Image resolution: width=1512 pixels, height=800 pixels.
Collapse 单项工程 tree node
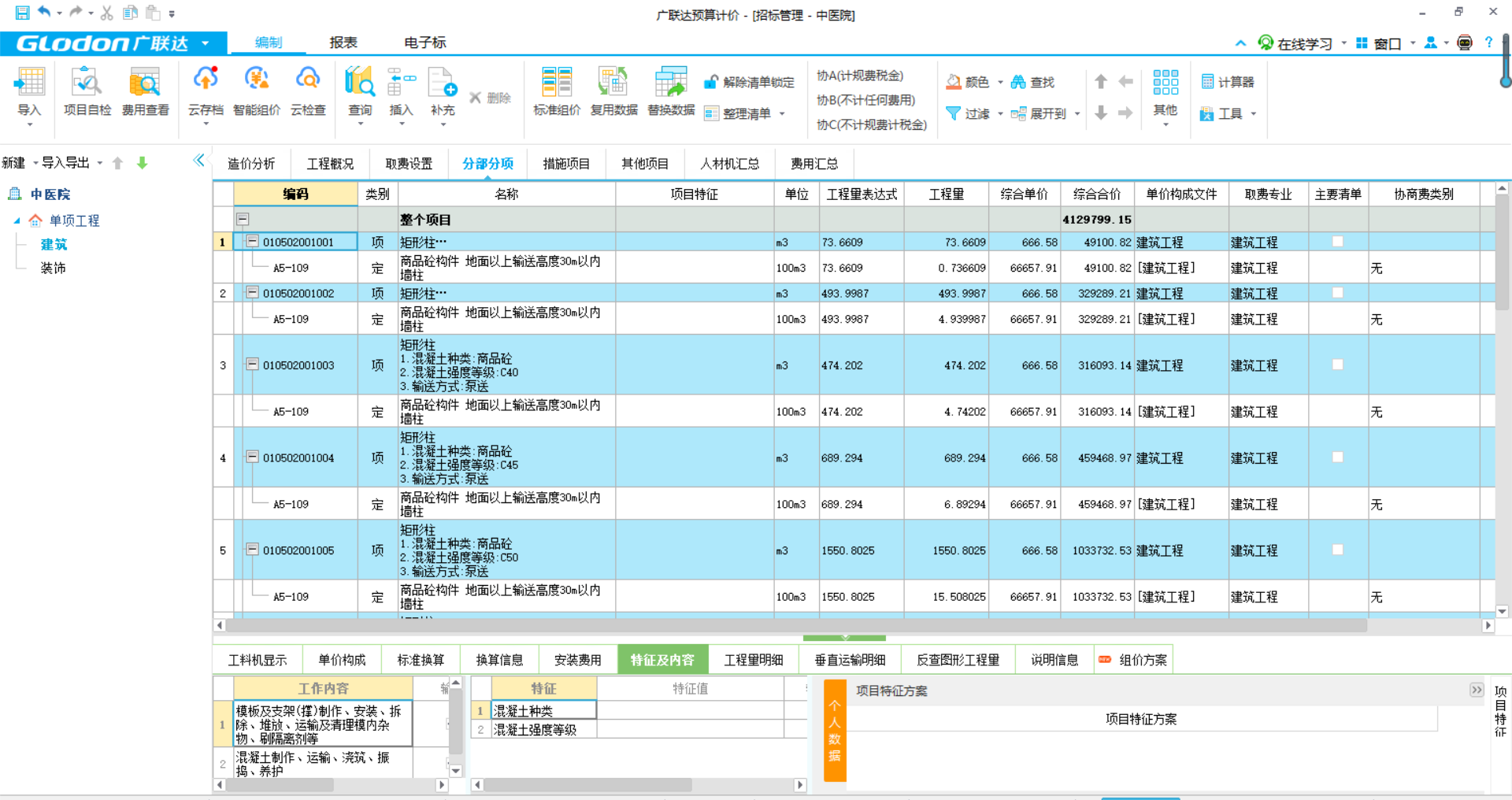click(x=17, y=221)
